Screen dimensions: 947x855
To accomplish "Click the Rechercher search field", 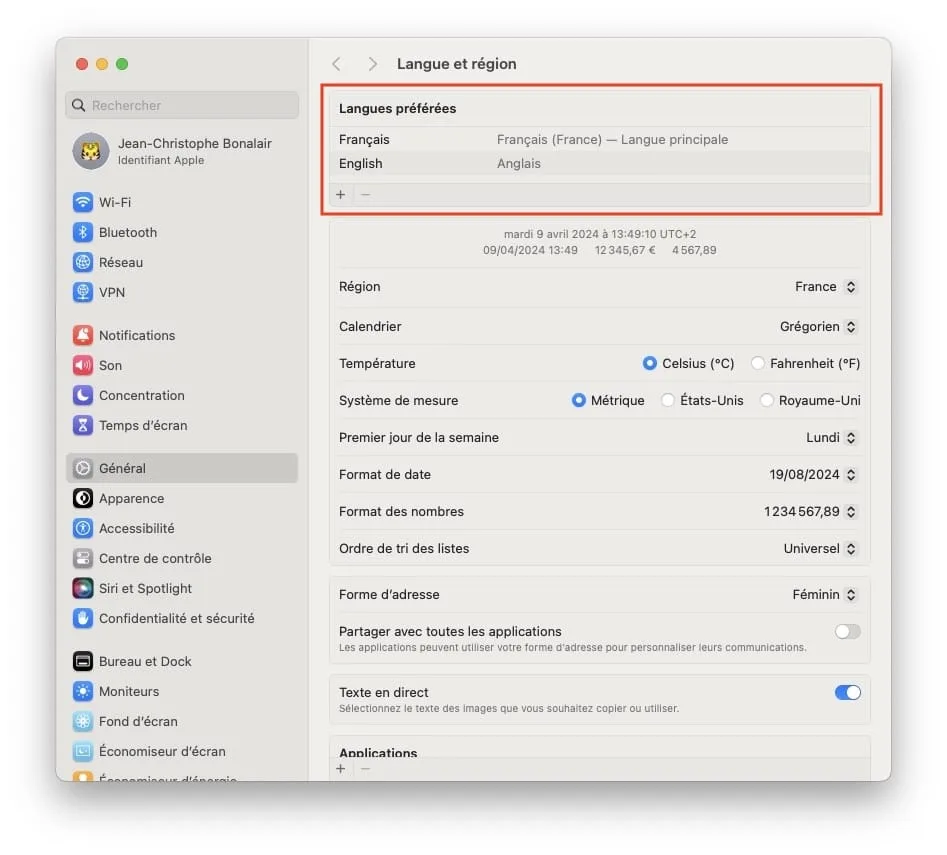I will coord(182,106).
